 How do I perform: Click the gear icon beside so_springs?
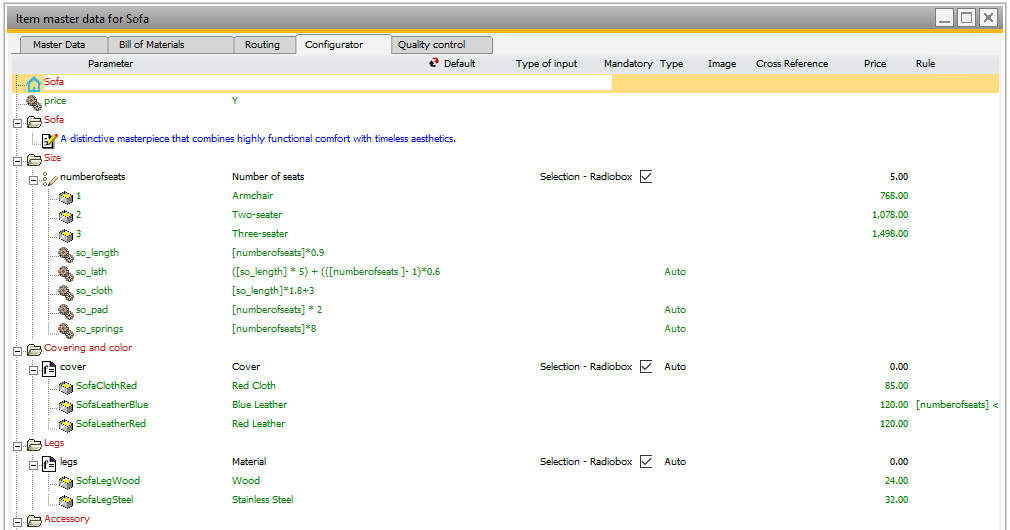click(x=66, y=329)
